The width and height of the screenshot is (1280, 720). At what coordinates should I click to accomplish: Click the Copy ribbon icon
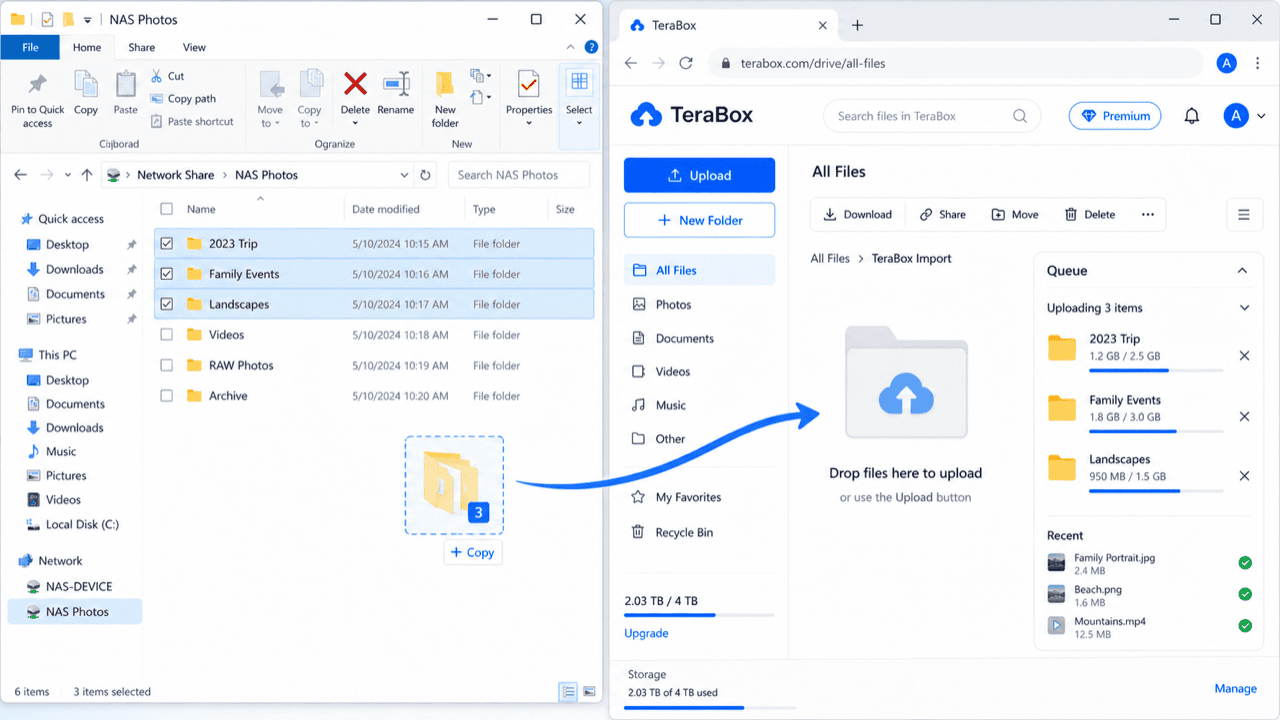tap(86, 84)
